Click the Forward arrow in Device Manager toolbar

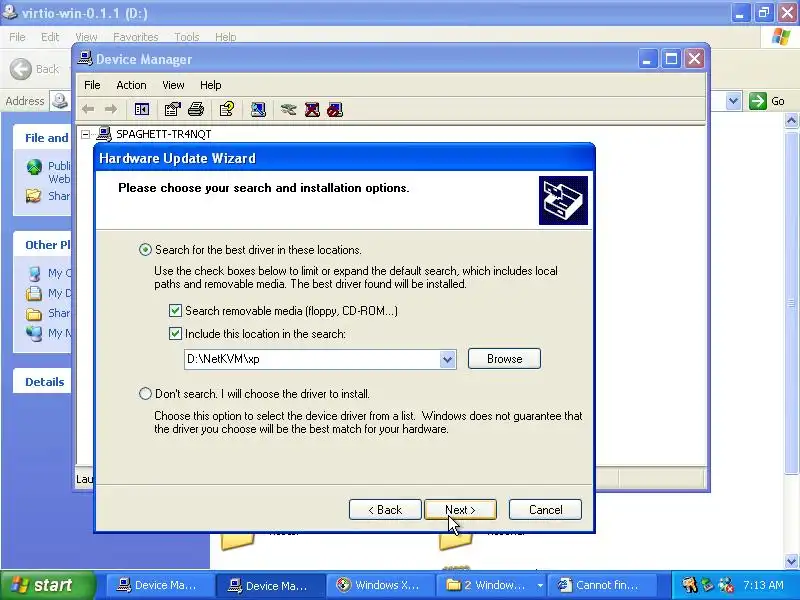pos(111,109)
